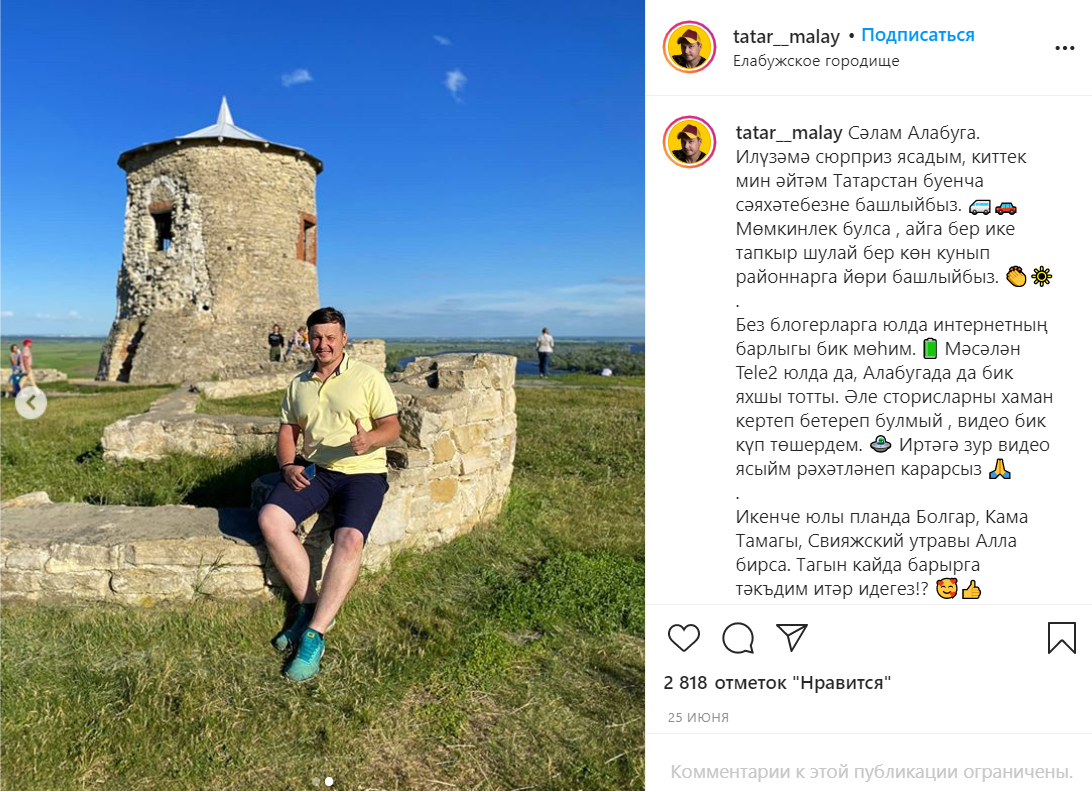Click the caption profile avatar
The image size is (1092, 792).
tap(689, 143)
